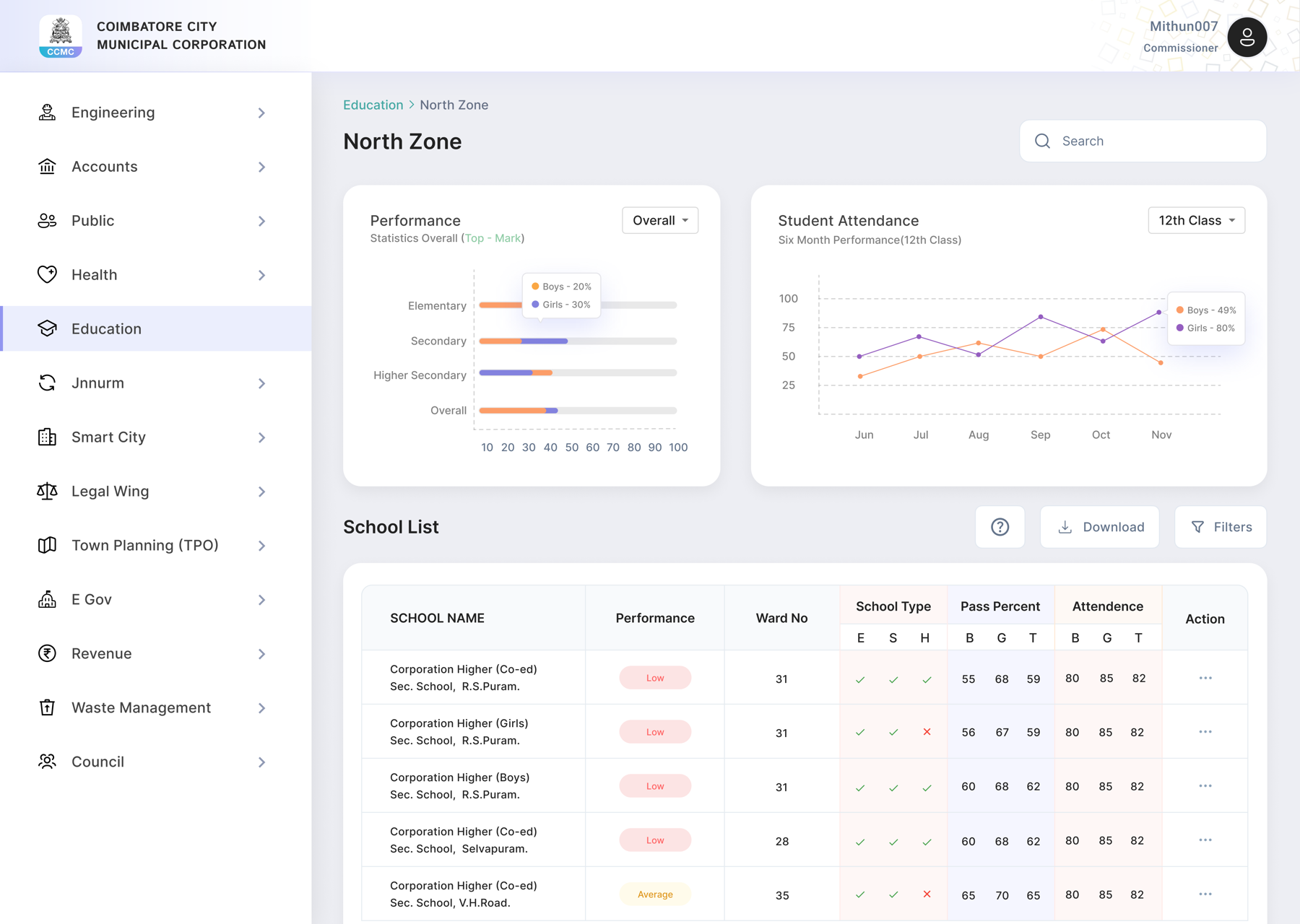The image size is (1300, 924).
Task: Click the Health heart icon
Action: pyautogui.click(x=47, y=275)
